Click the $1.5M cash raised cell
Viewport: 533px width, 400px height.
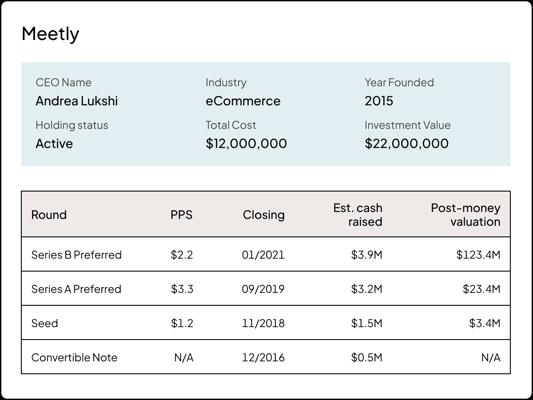coord(366,323)
